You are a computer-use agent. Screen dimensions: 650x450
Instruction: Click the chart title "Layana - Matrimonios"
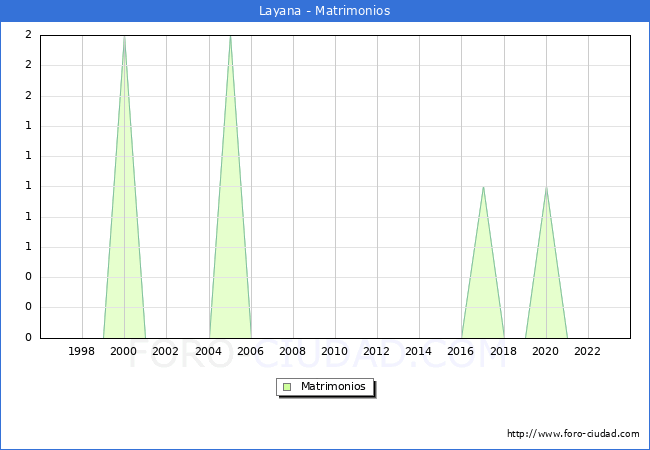325,10
